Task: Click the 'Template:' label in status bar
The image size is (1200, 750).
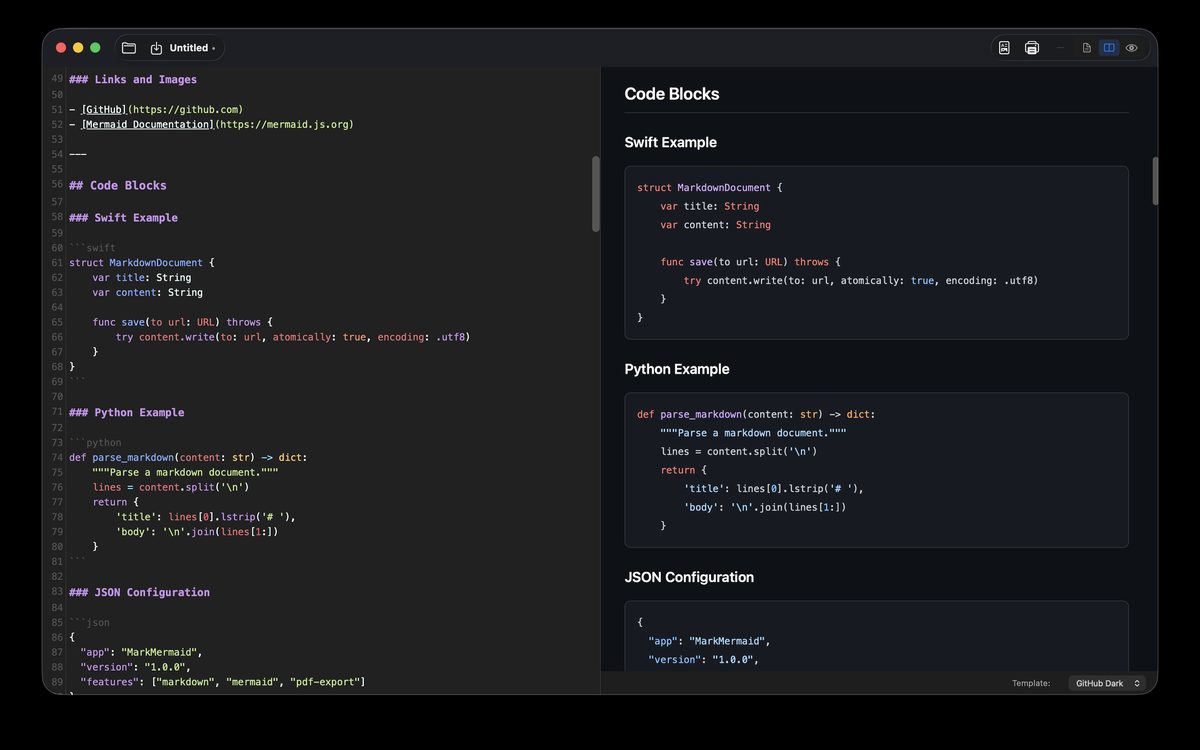Action: [x=1031, y=683]
